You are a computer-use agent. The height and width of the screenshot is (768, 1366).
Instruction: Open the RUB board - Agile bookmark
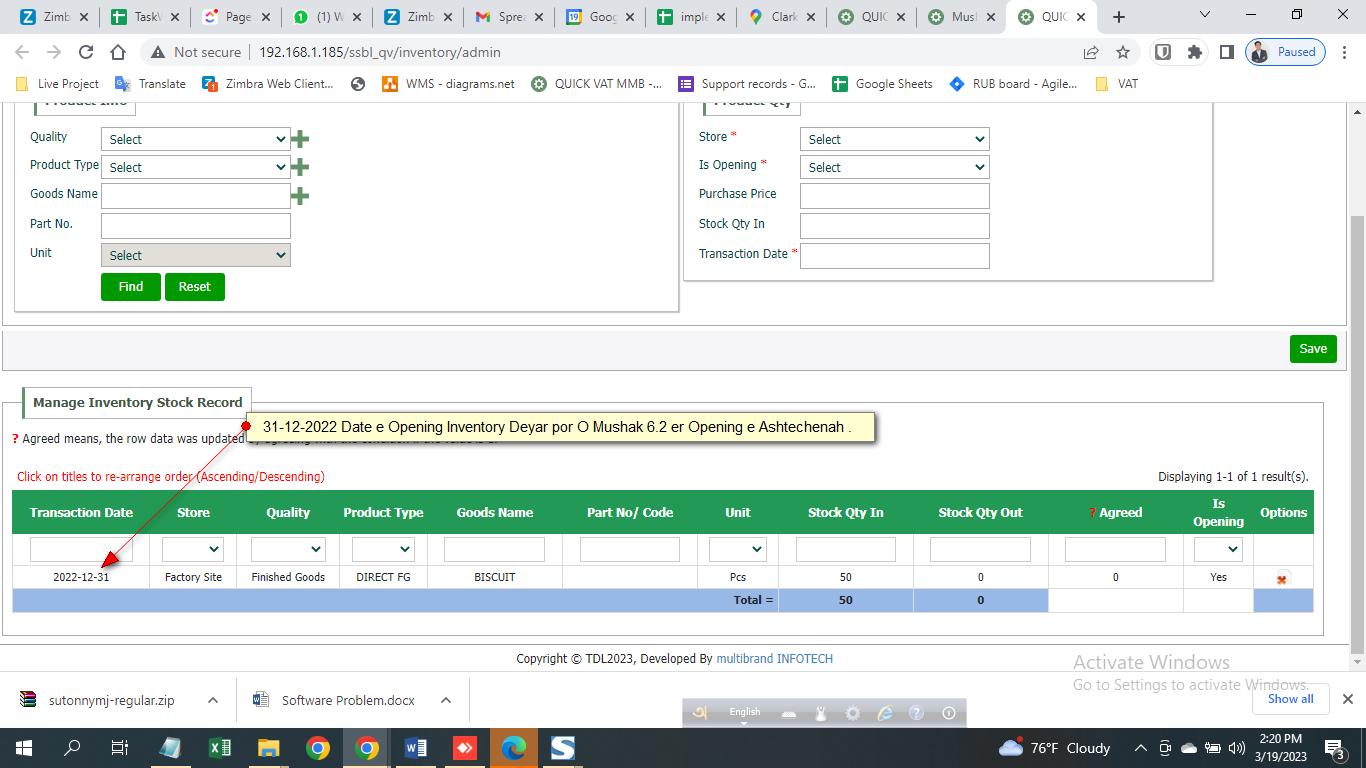(1013, 84)
